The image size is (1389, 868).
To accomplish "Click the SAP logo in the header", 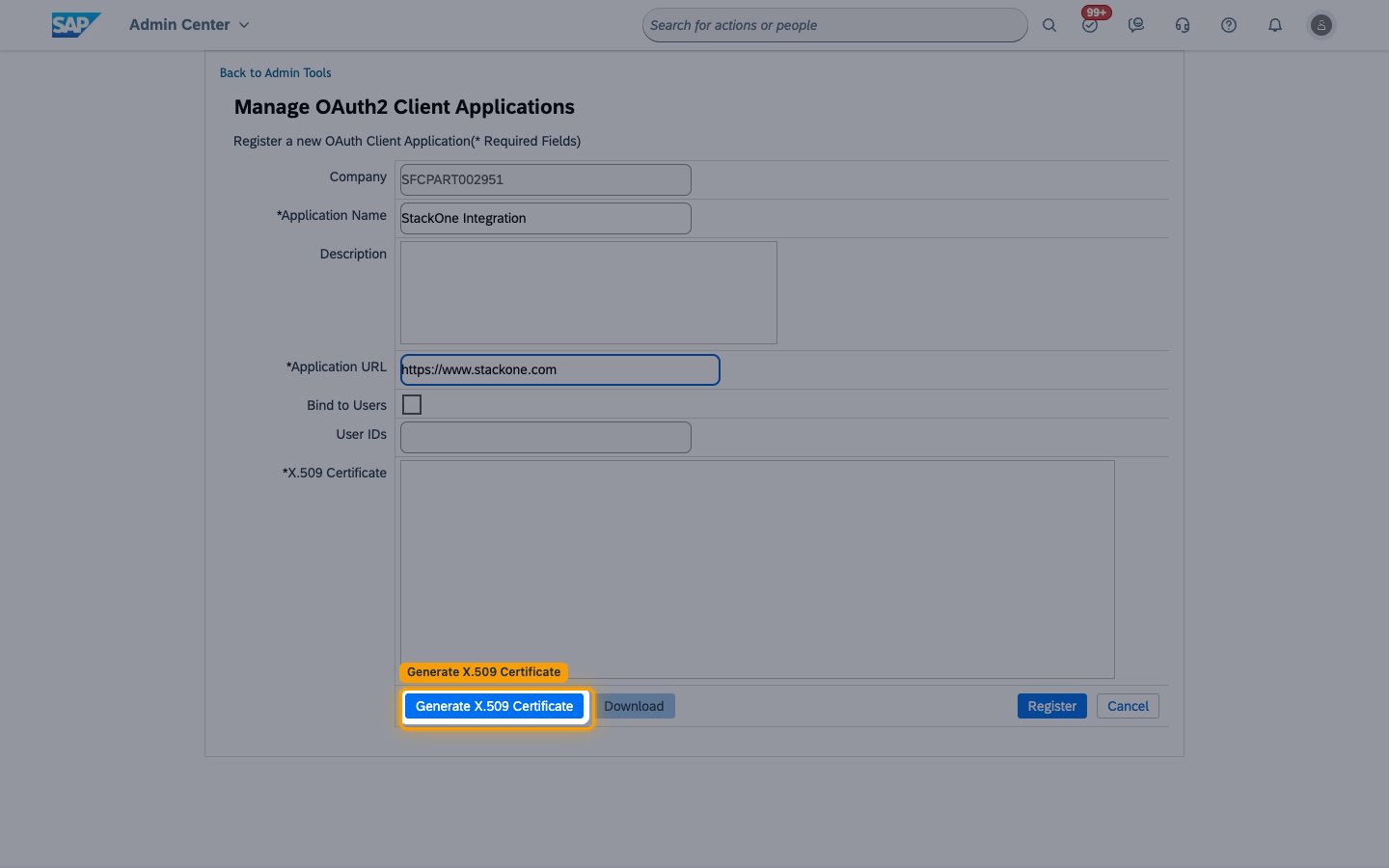I will (x=76, y=25).
